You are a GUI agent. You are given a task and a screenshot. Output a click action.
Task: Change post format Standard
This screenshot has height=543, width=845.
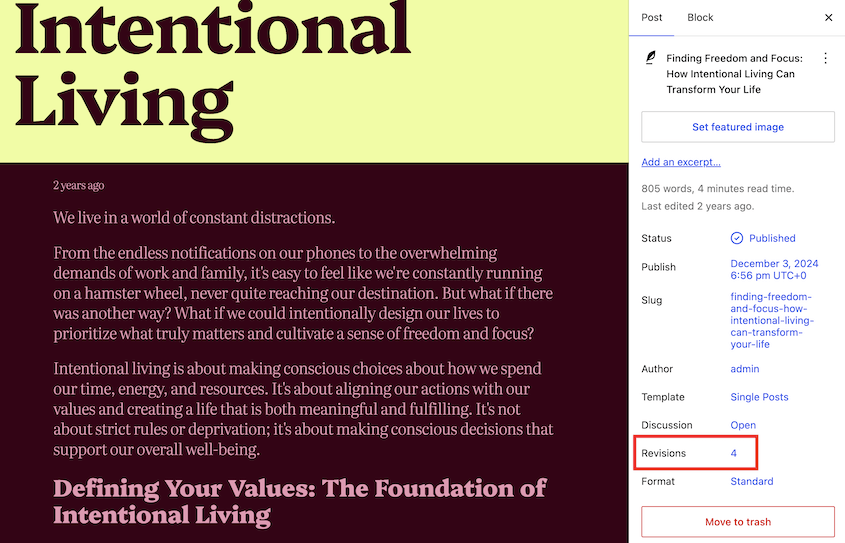point(751,481)
